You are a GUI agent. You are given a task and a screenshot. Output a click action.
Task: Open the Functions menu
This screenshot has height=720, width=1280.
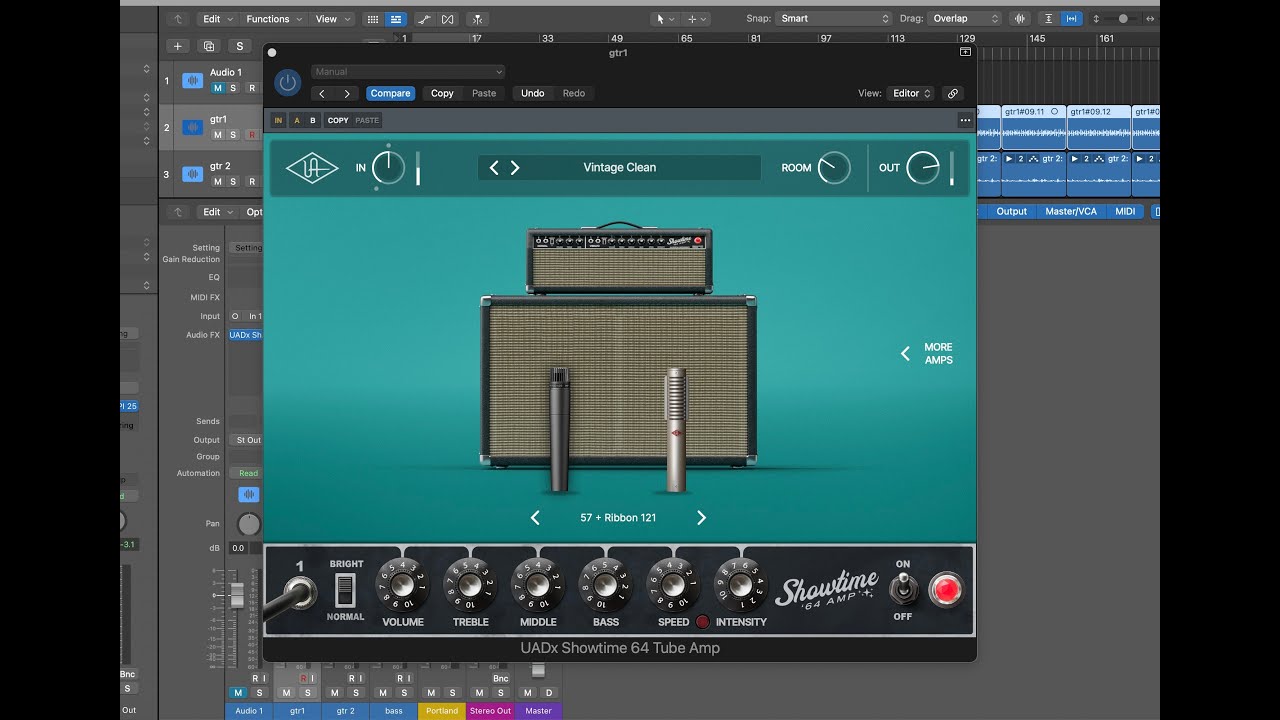pos(273,19)
